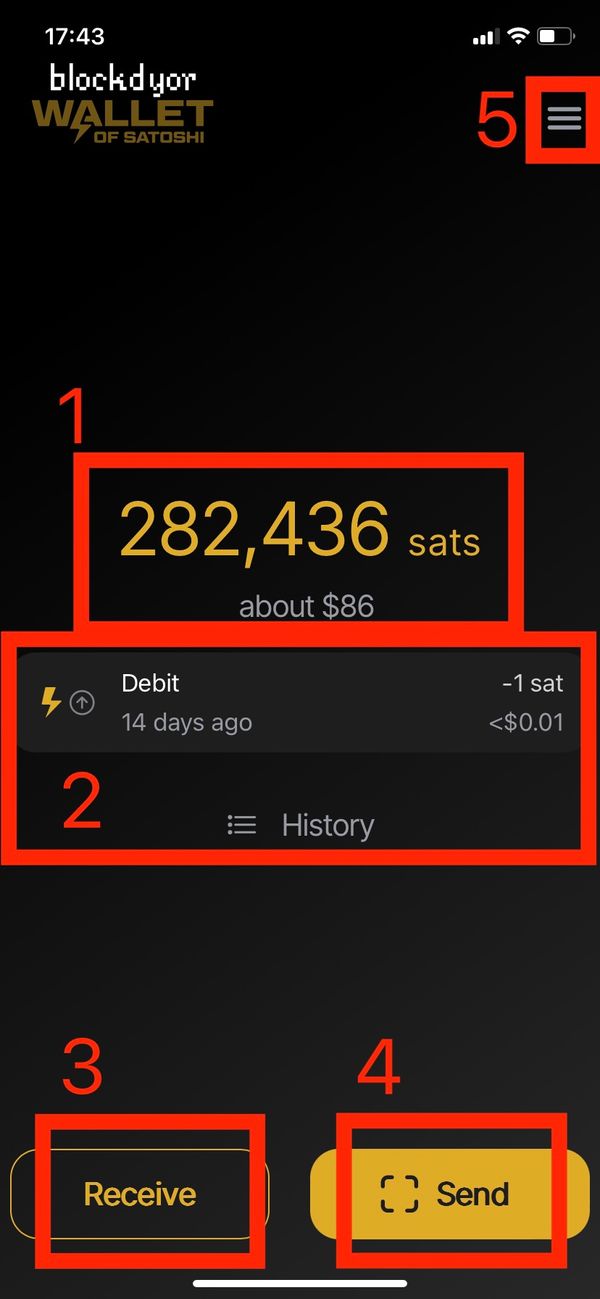Select the list icon next to History
The width and height of the screenshot is (600, 1299).
(242, 824)
